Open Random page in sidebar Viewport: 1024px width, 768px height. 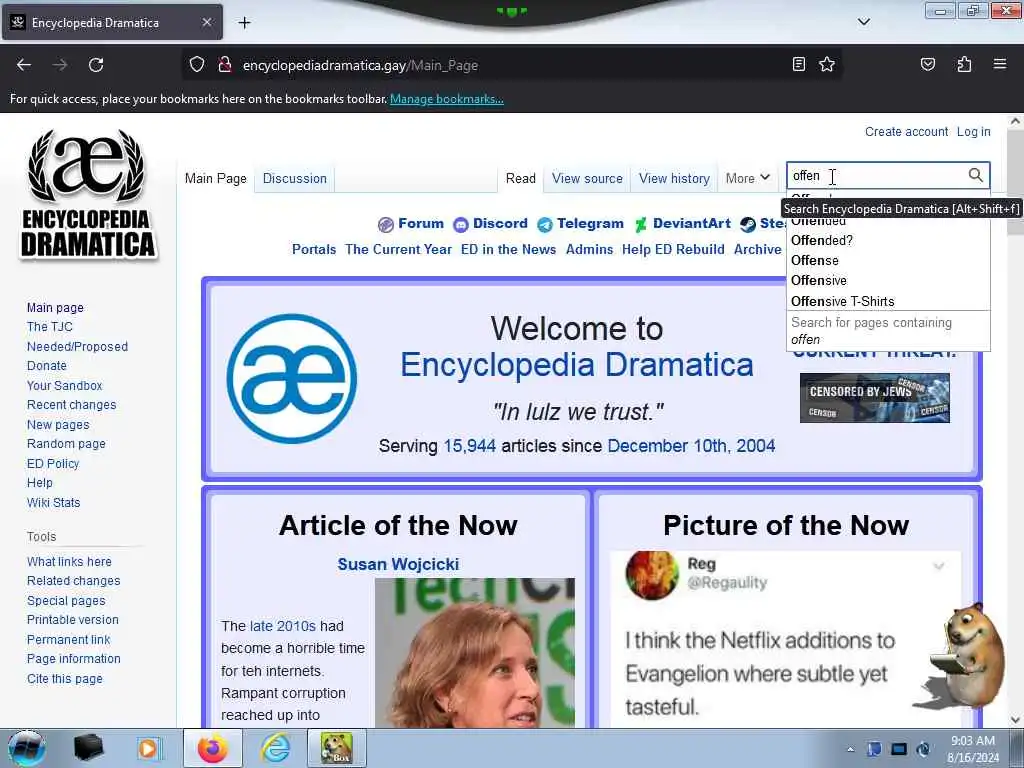coord(66,443)
